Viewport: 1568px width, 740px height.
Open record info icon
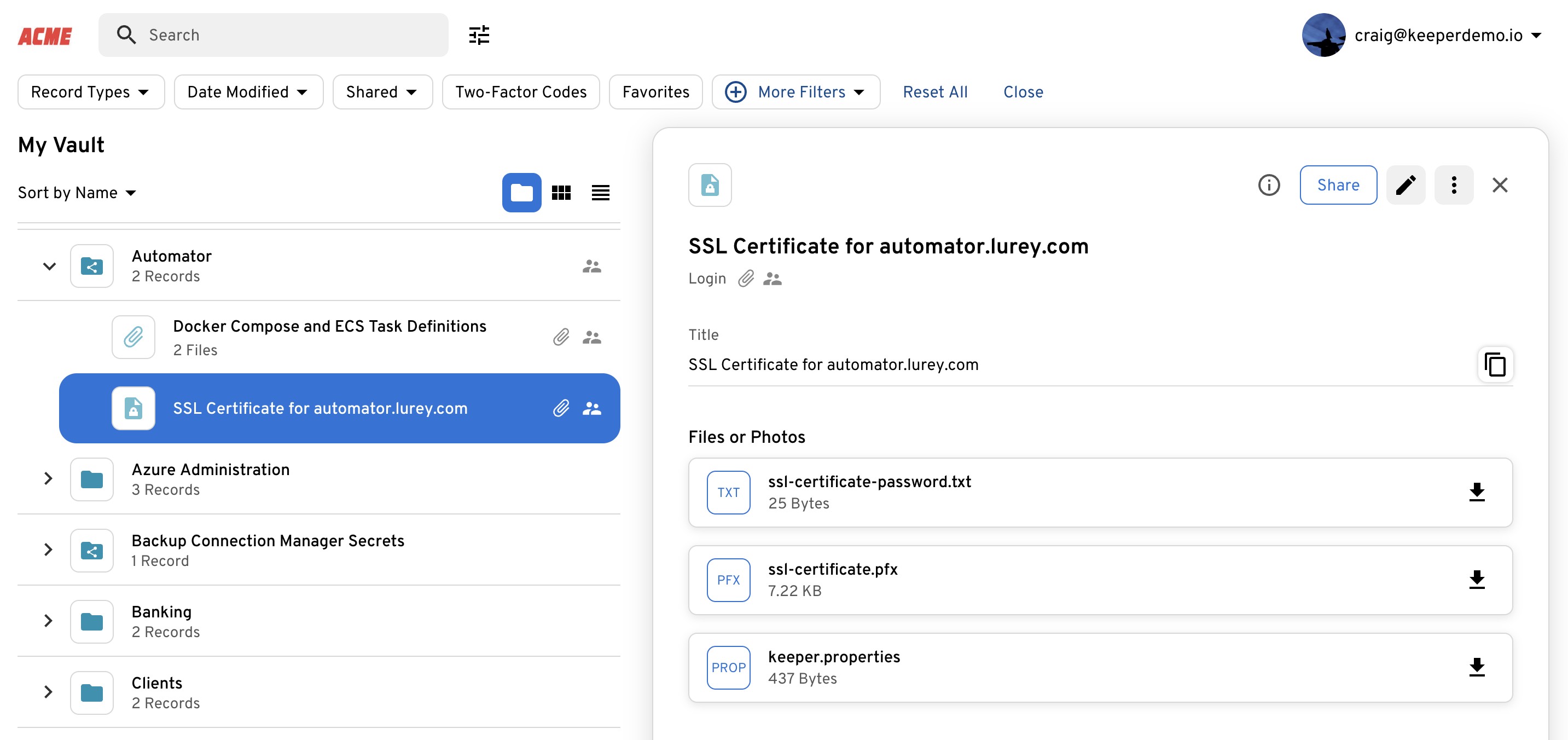1269,185
